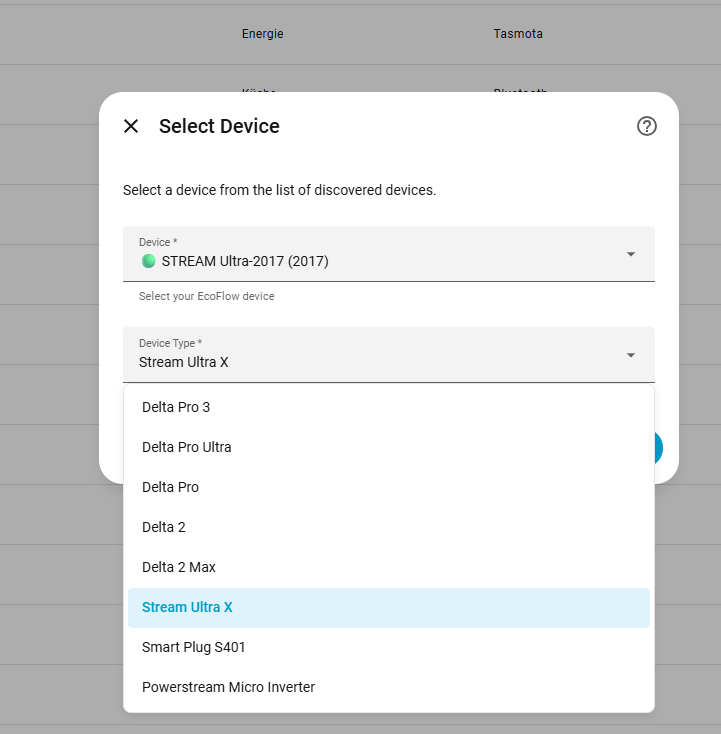Click the green status dot beside STREAM Ultra-2017
Viewport: 721px width, 734px height.
[148, 261]
